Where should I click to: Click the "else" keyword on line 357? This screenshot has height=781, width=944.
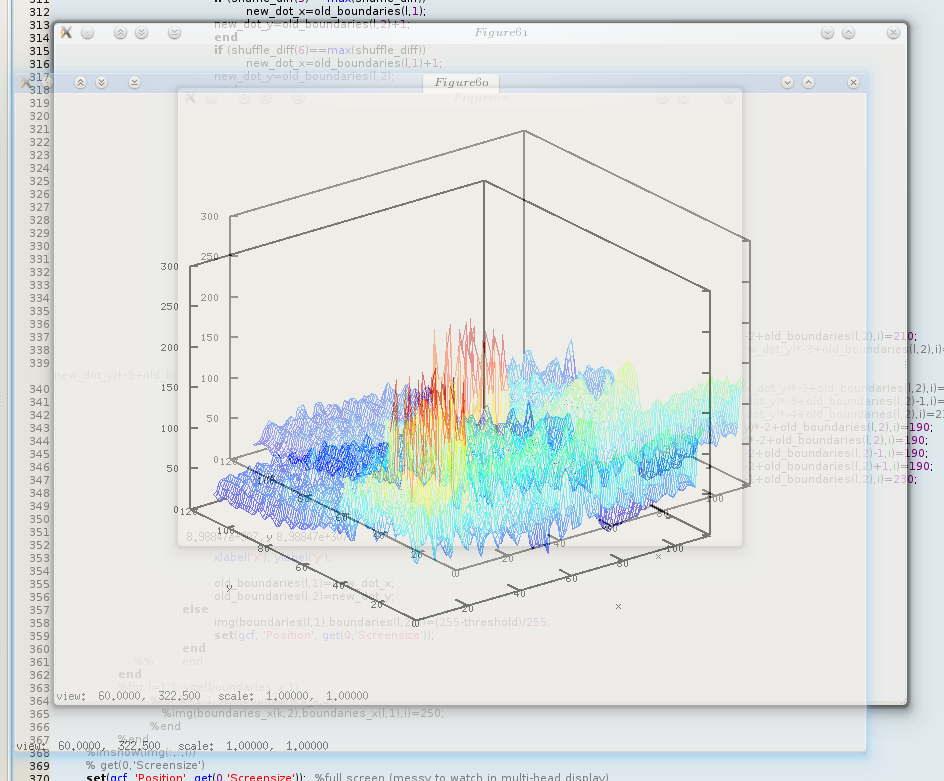click(196, 609)
